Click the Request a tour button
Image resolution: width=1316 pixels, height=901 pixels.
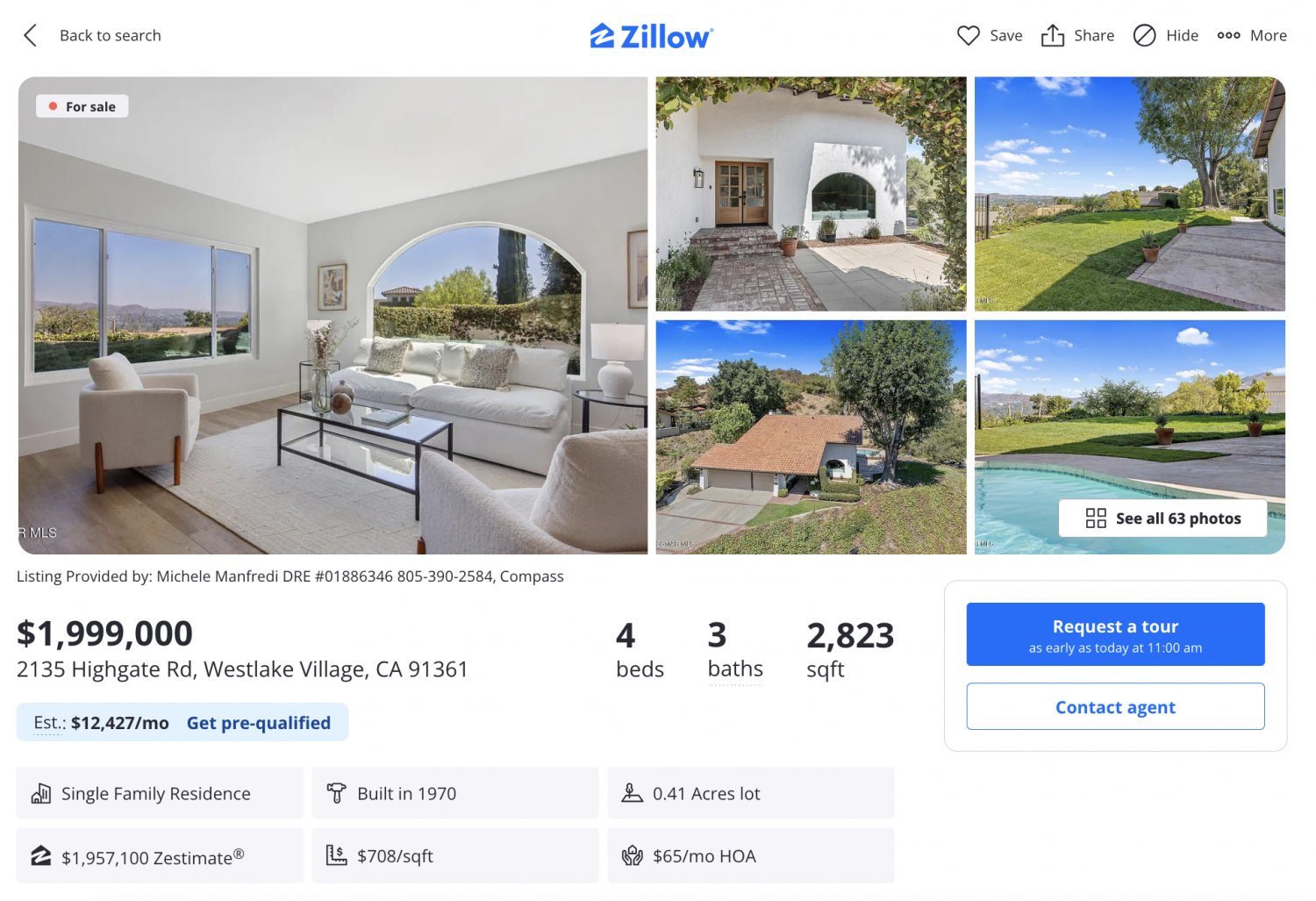point(1115,634)
